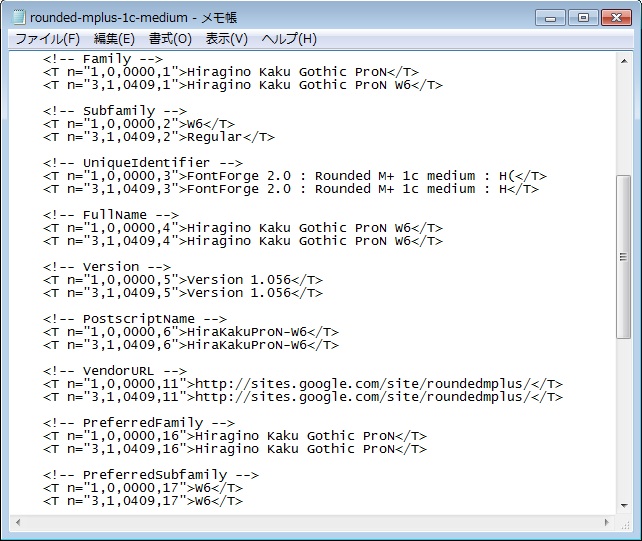Viewport: 642px width, 541px height.
Task: Click the horizontal scrollbar left arrow
Action: 18,522
